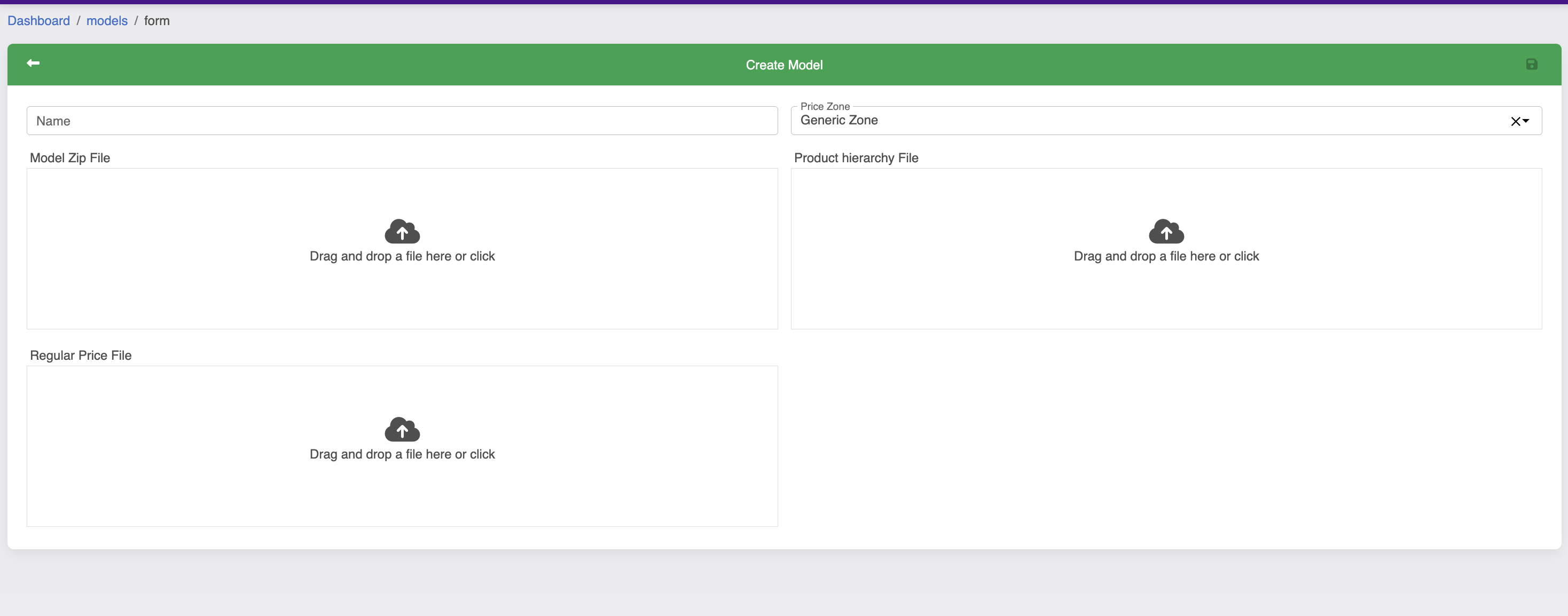The height and width of the screenshot is (616, 1568).
Task: Click the Regular Price File label
Action: [x=80, y=356]
